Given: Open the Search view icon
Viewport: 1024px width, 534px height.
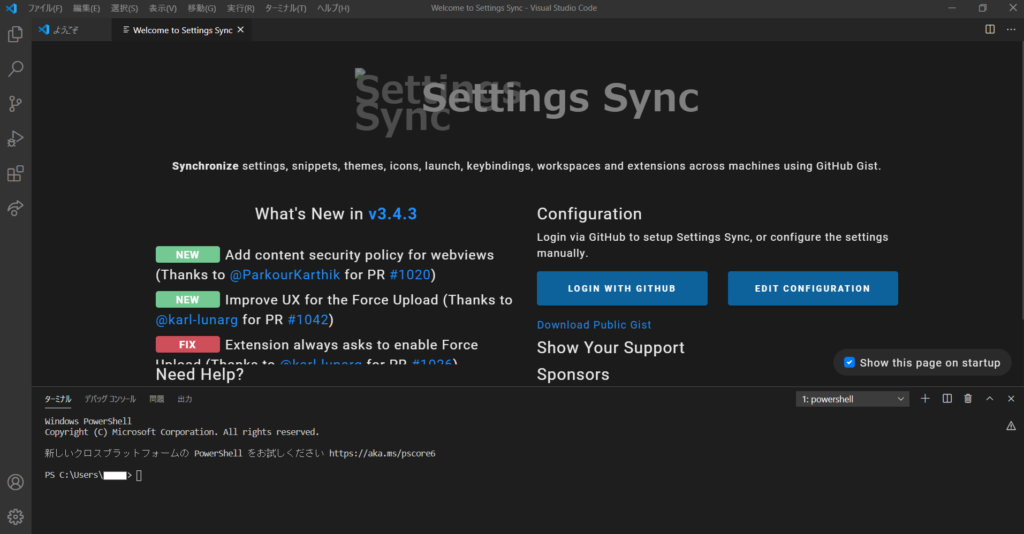Looking at the screenshot, I should point(16,69).
